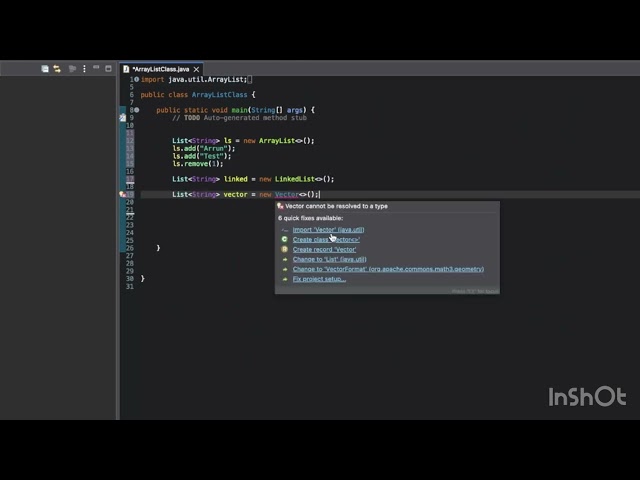
Task: Click the ls.remove(1); statement
Action: pyautogui.click(x=198, y=164)
